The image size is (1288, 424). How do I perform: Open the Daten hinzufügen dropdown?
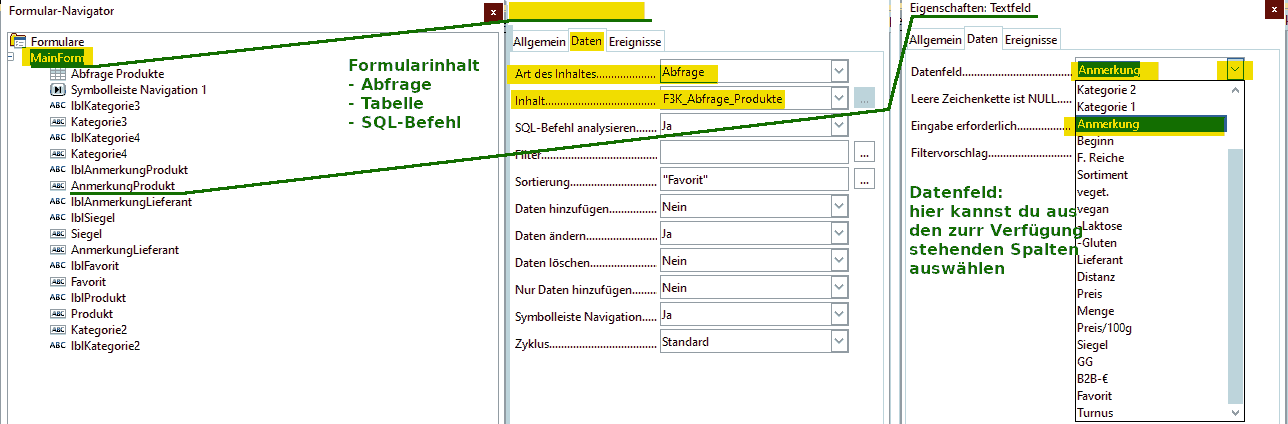[x=839, y=206]
